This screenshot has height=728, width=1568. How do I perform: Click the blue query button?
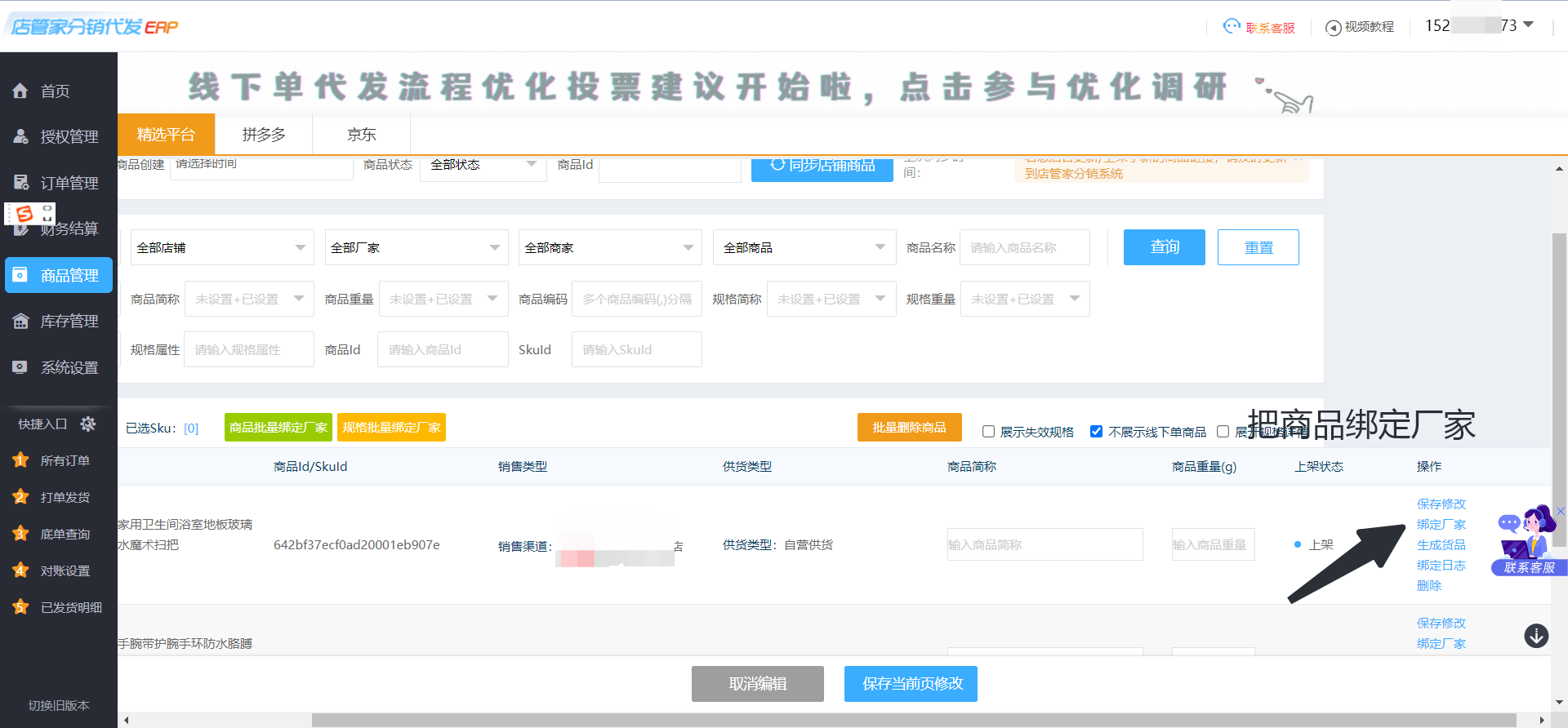[x=1164, y=247]
